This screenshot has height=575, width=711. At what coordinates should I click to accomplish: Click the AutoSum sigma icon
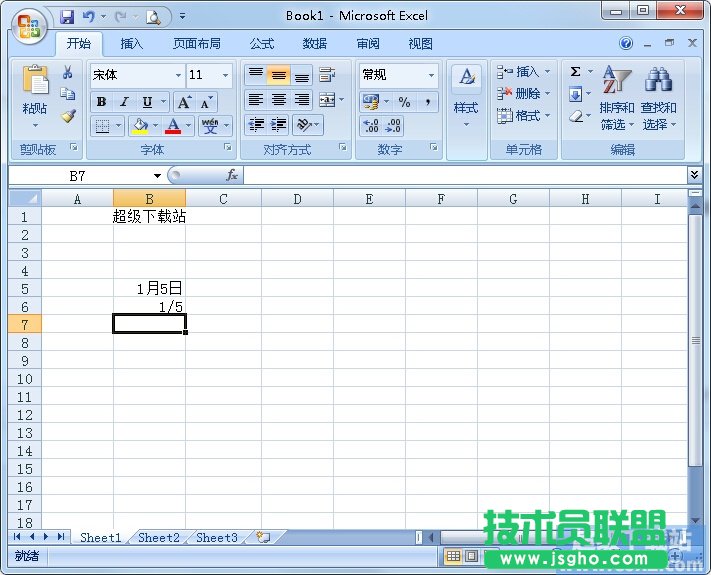click(x=575, y=72)
